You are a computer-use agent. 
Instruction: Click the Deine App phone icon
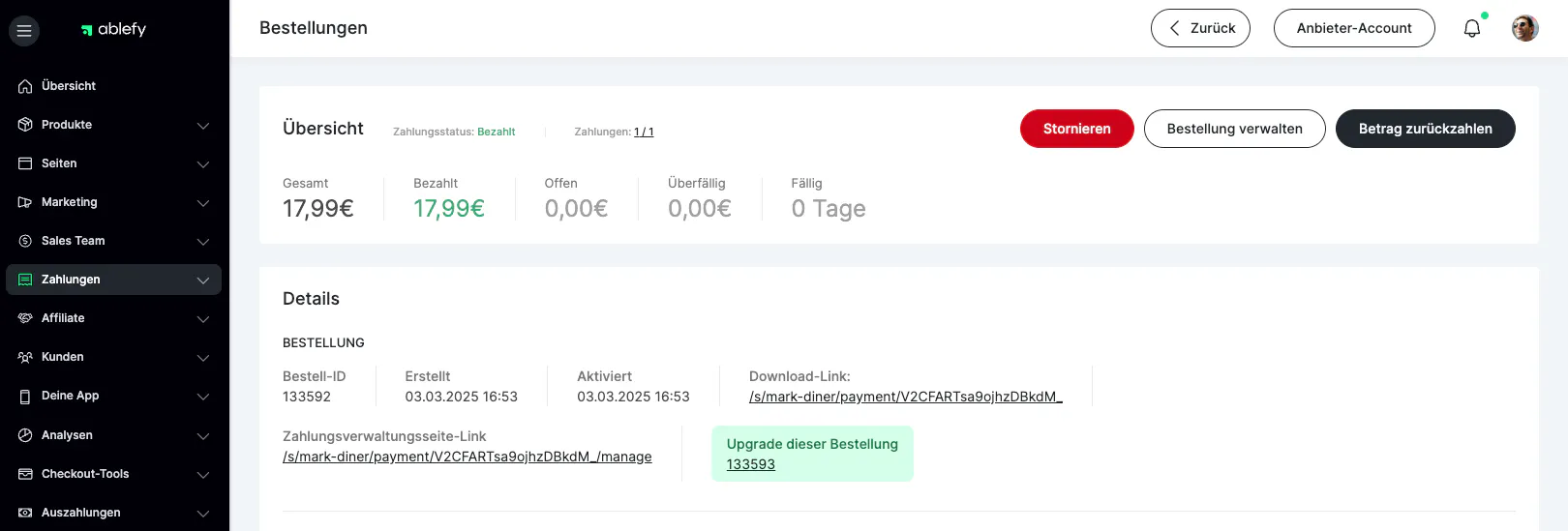coord(25,397)
